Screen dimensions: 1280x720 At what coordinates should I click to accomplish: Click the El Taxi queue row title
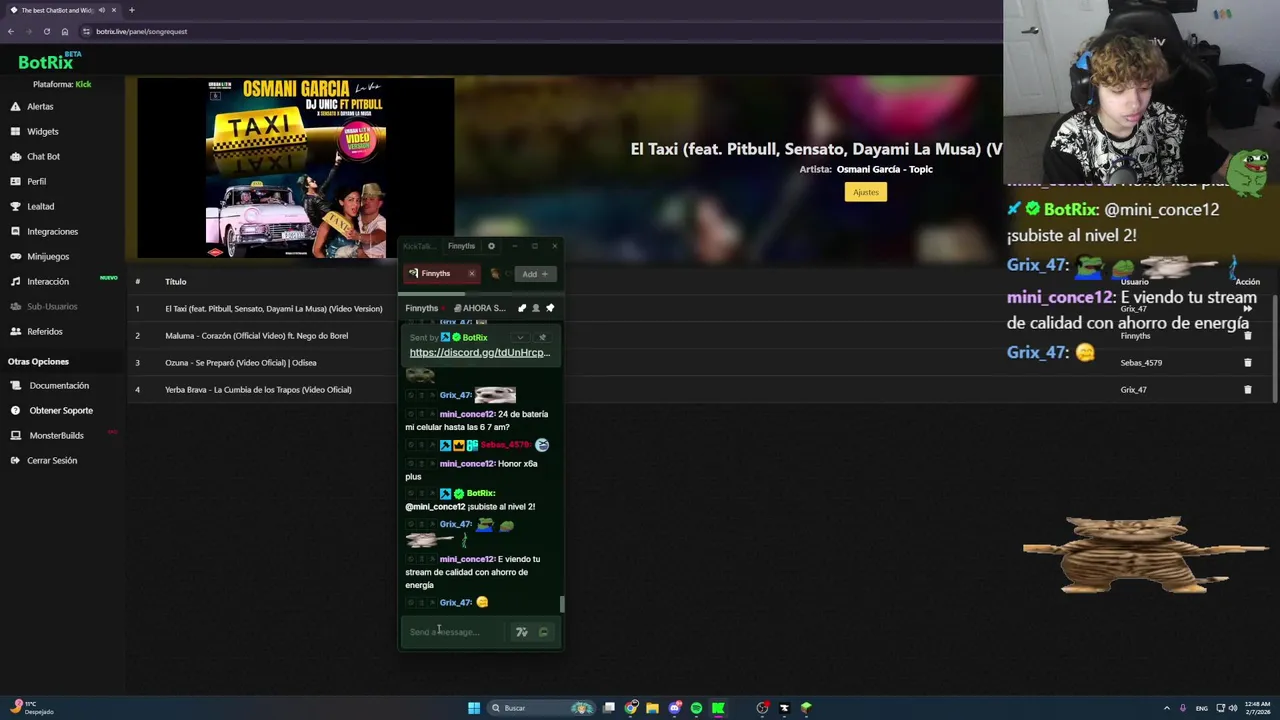[273, 308]
